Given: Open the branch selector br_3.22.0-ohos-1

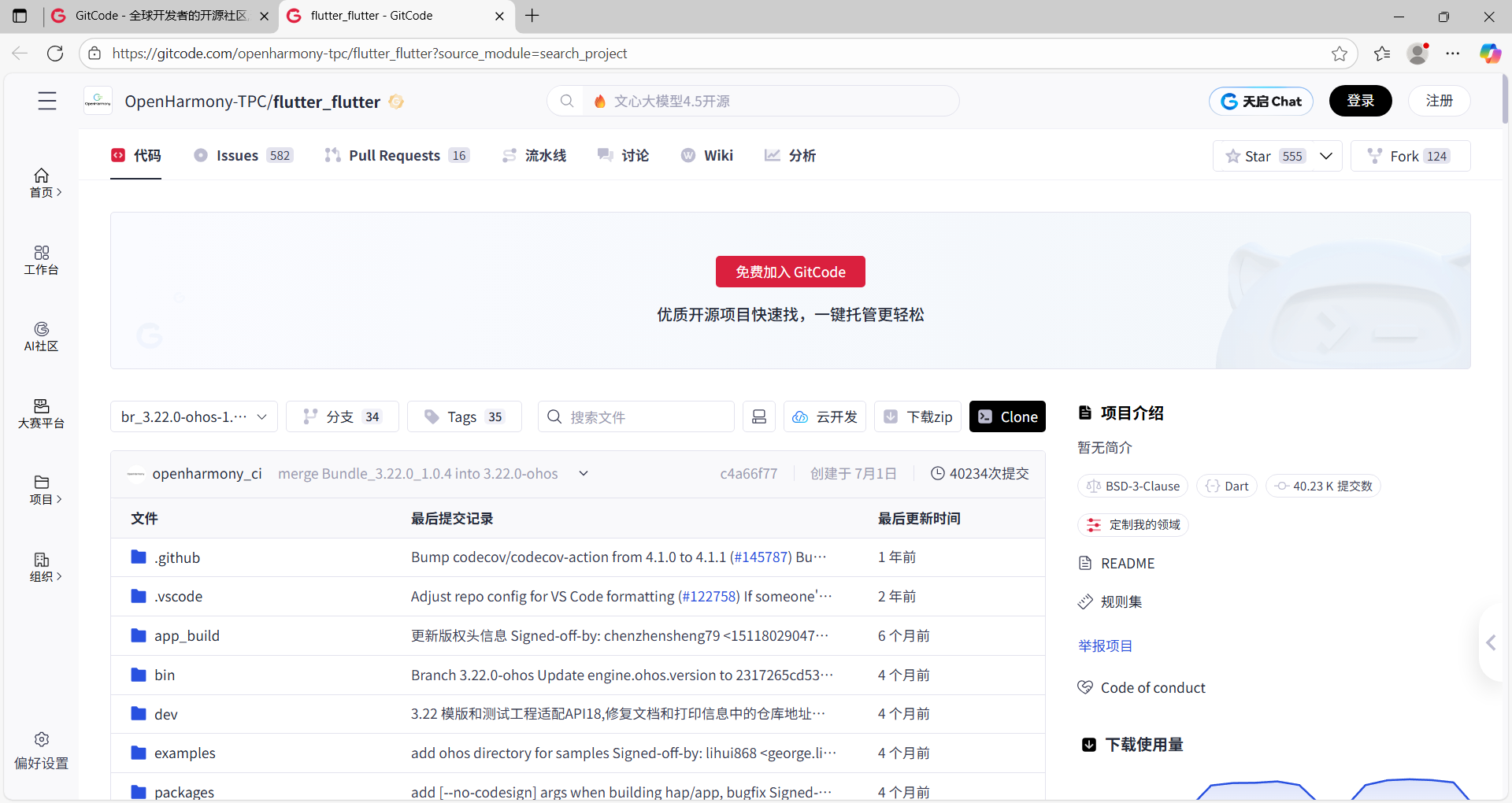Looking at the screenshot, I should click(194, 416).
